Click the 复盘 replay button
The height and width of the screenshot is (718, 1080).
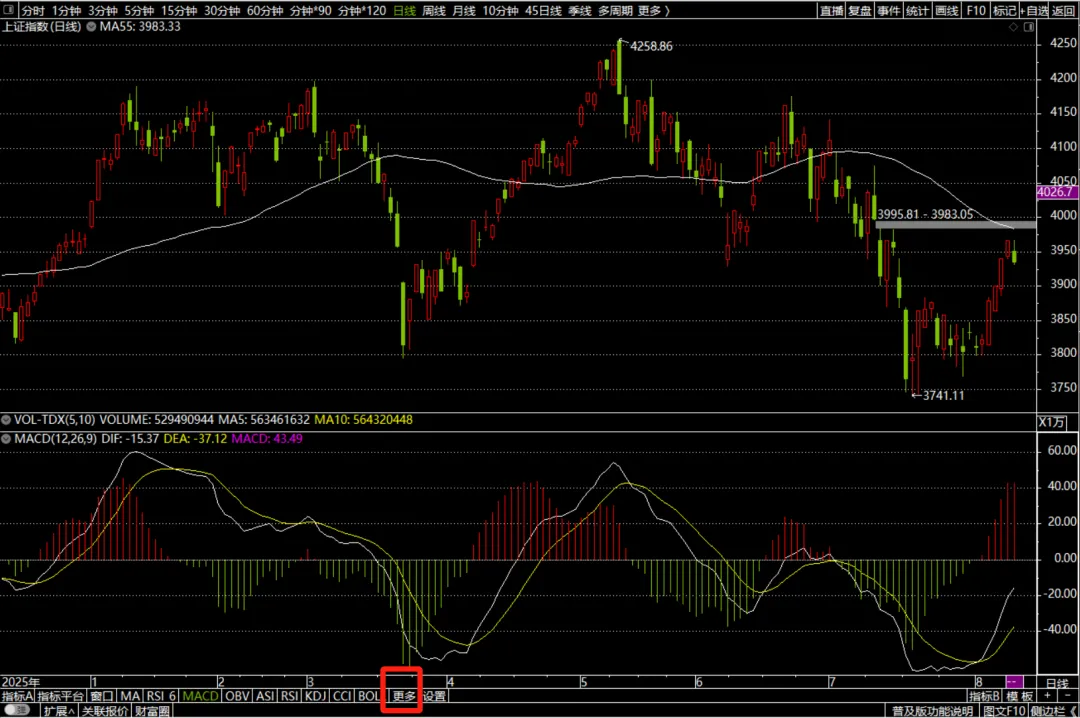coord(859,10)
